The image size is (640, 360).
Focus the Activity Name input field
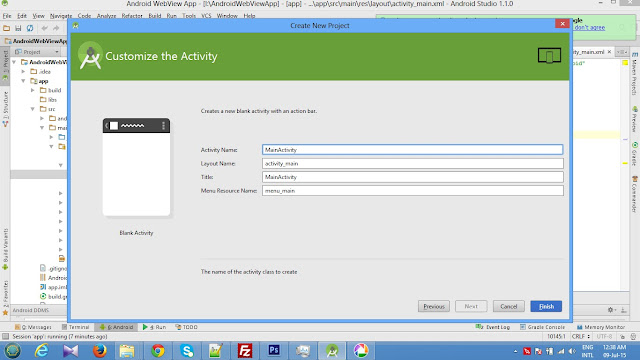(x=413, y=150)
